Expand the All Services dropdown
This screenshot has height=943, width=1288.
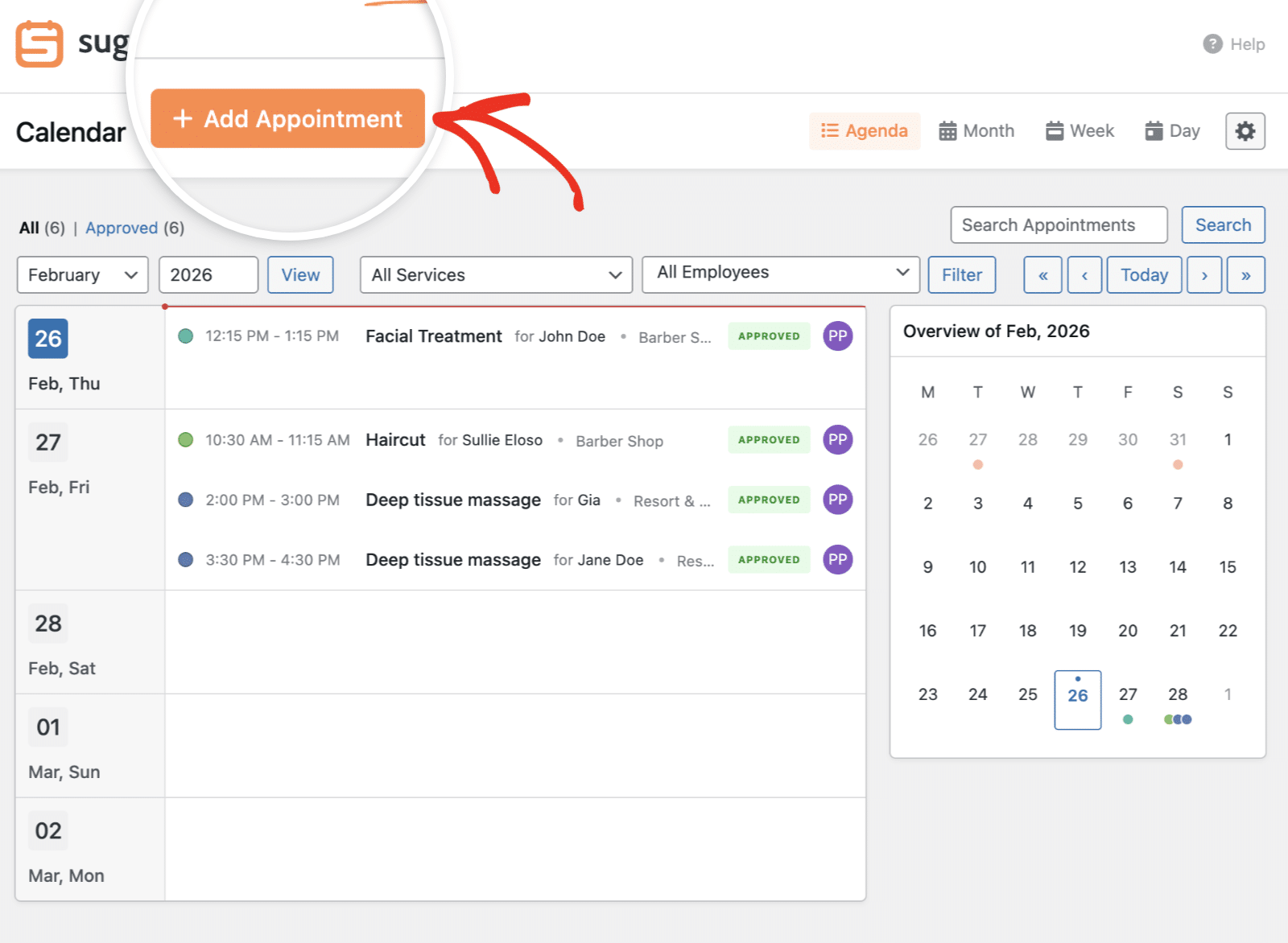click(495, 274)
